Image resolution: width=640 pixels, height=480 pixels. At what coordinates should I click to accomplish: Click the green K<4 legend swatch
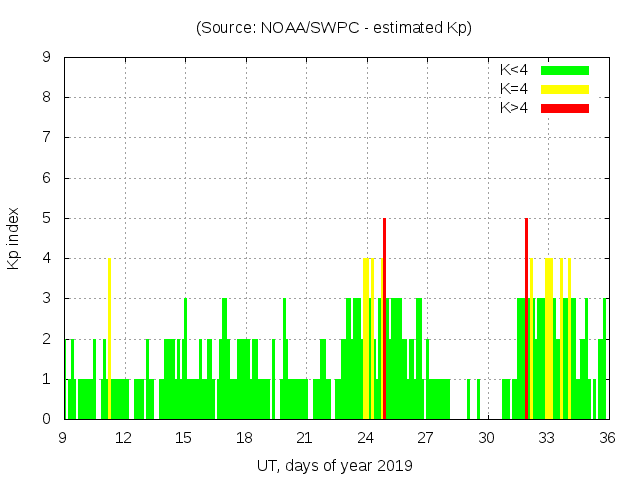pyautogui.click(x=565, y=70)
